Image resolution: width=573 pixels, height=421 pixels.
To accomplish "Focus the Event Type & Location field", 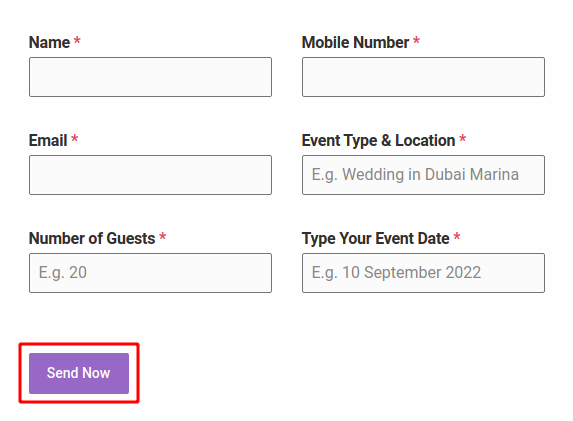I will point(423,175).
